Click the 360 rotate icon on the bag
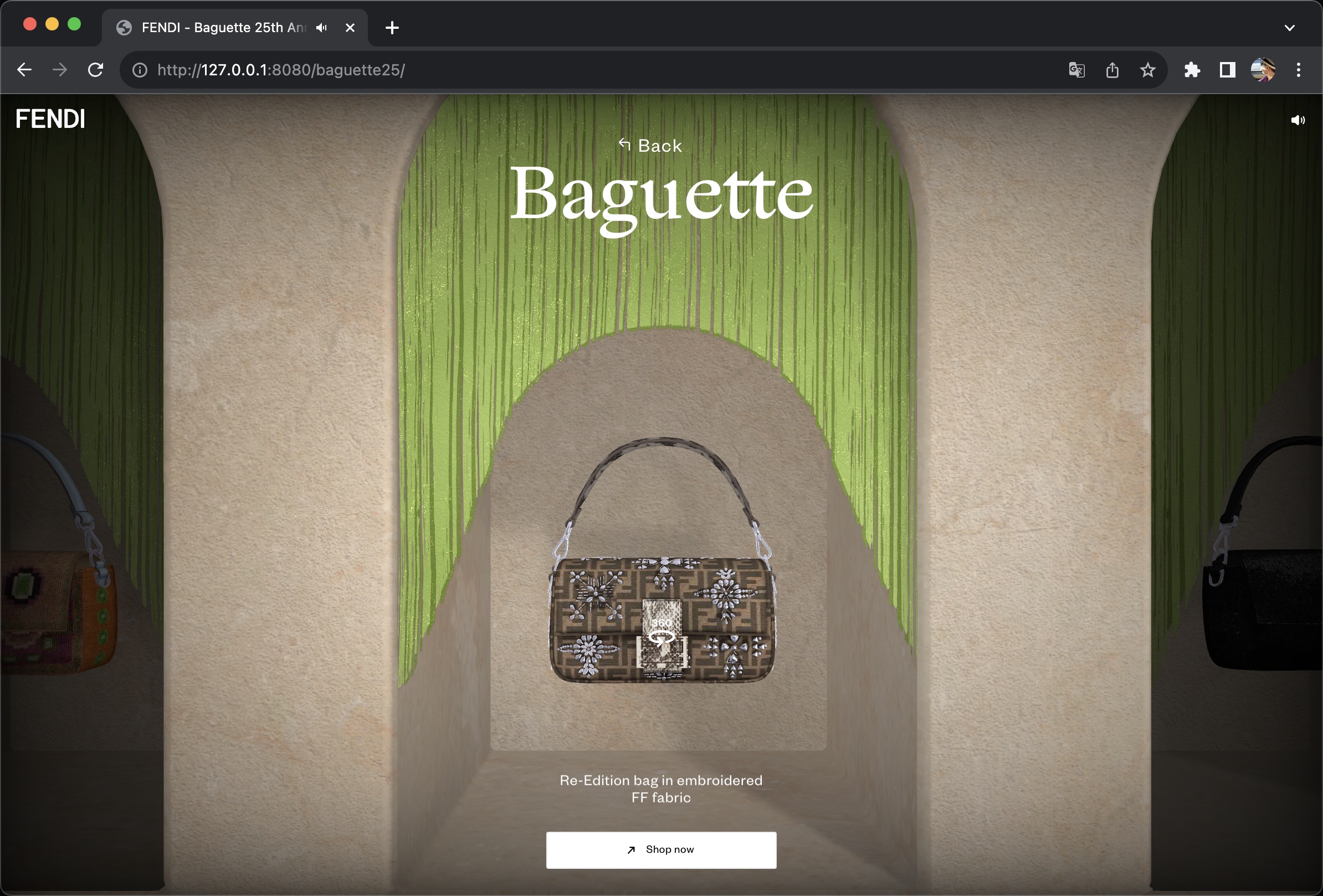The image size is (1323, 896). (661, 632)
